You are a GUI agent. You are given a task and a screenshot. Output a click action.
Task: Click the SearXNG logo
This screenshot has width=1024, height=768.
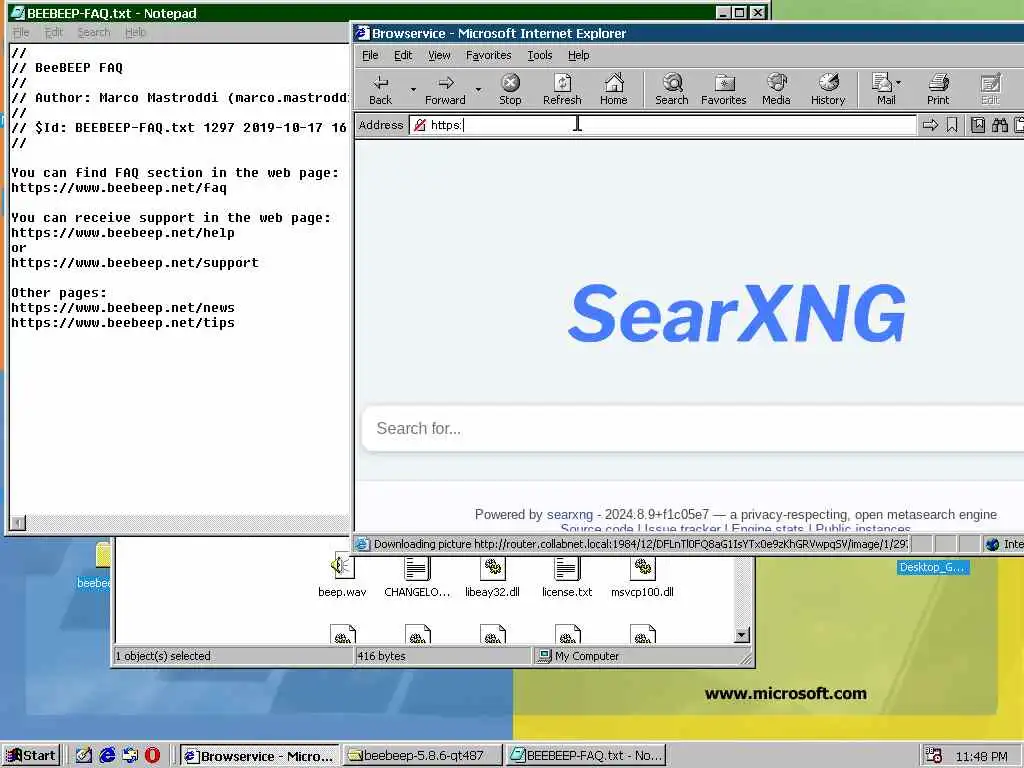[x=737, y=313]
